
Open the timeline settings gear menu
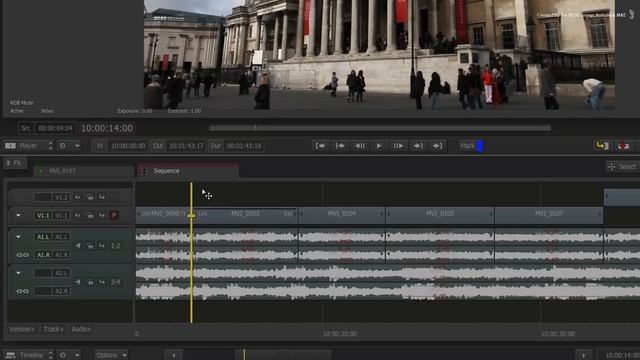(68, 355)
